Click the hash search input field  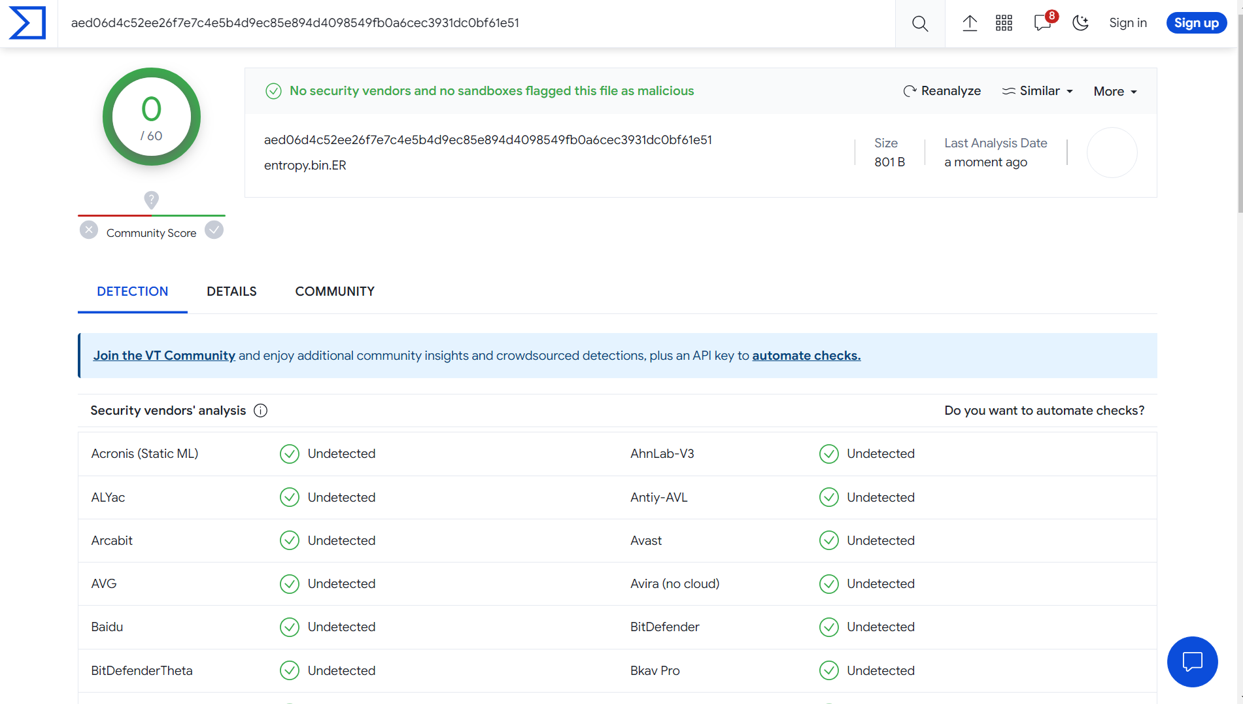(x=476, y=23)
